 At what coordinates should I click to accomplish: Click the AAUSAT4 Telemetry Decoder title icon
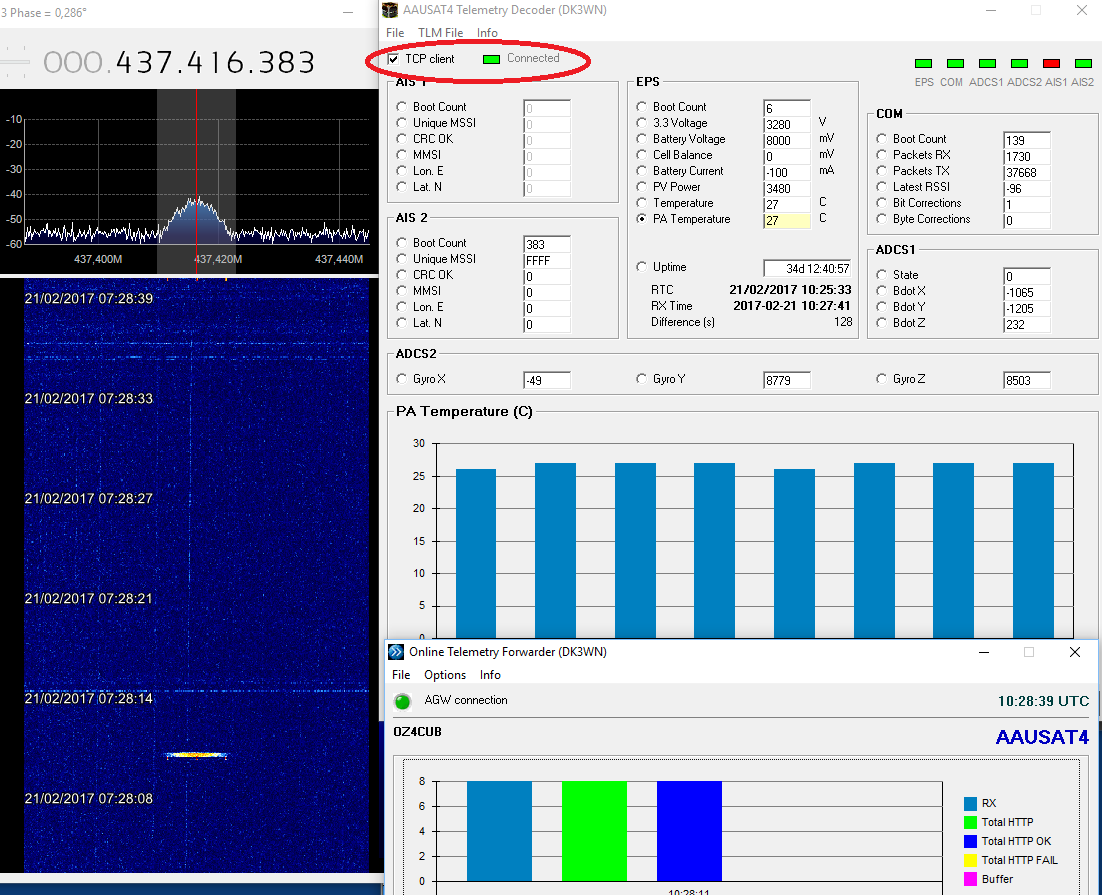(390, 10)
